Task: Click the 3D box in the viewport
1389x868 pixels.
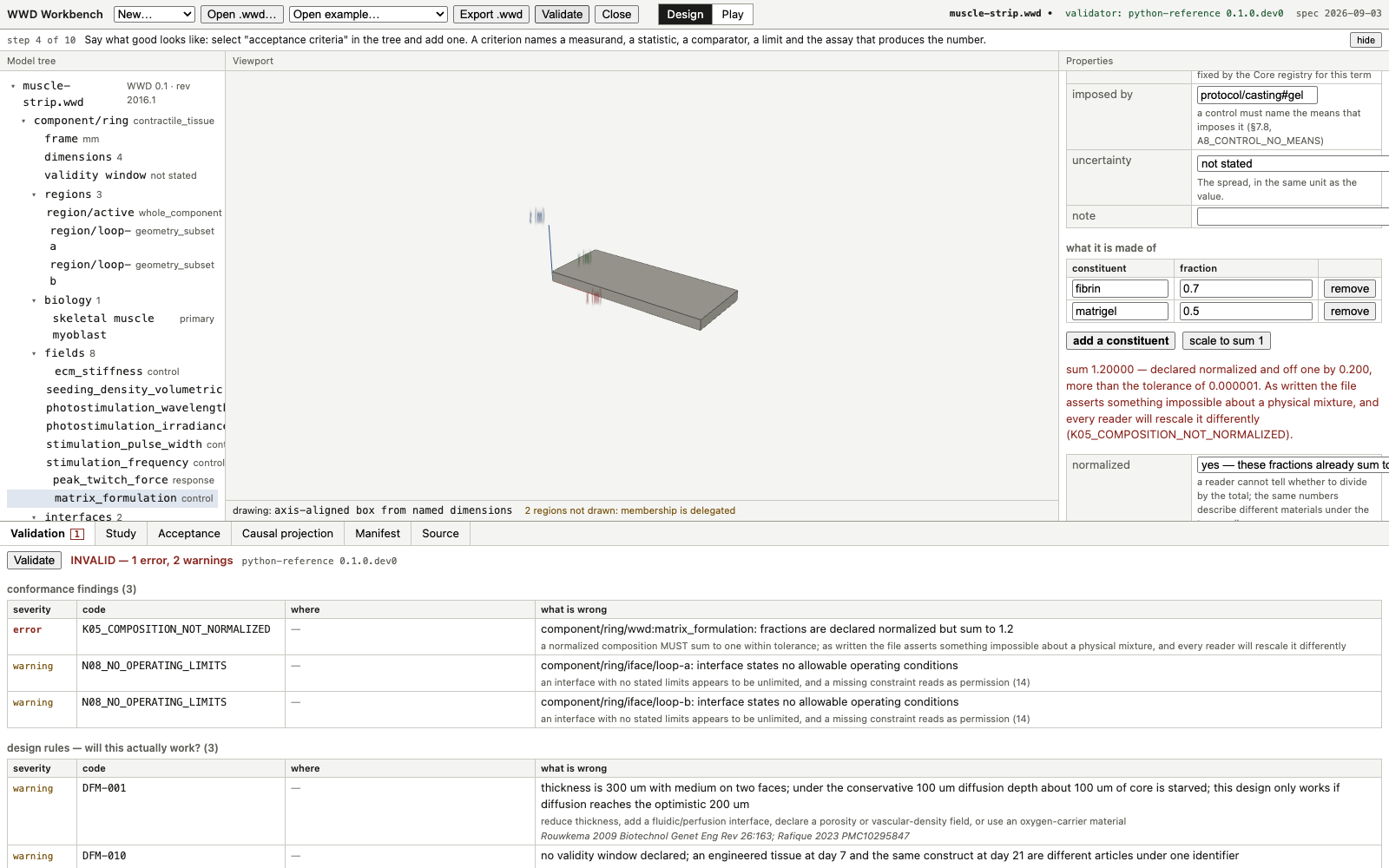Action: click(x=647, y=291)
